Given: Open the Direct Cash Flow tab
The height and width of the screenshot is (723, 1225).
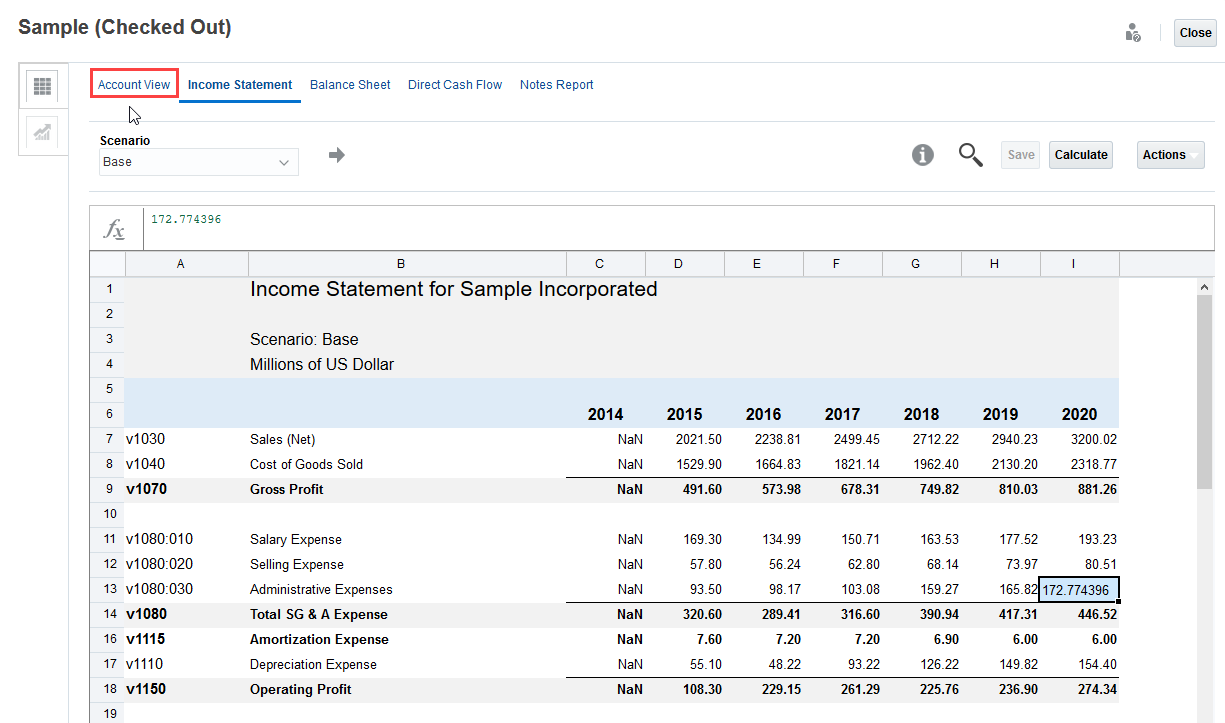Looking at the screenshot, I should [455, 84].
